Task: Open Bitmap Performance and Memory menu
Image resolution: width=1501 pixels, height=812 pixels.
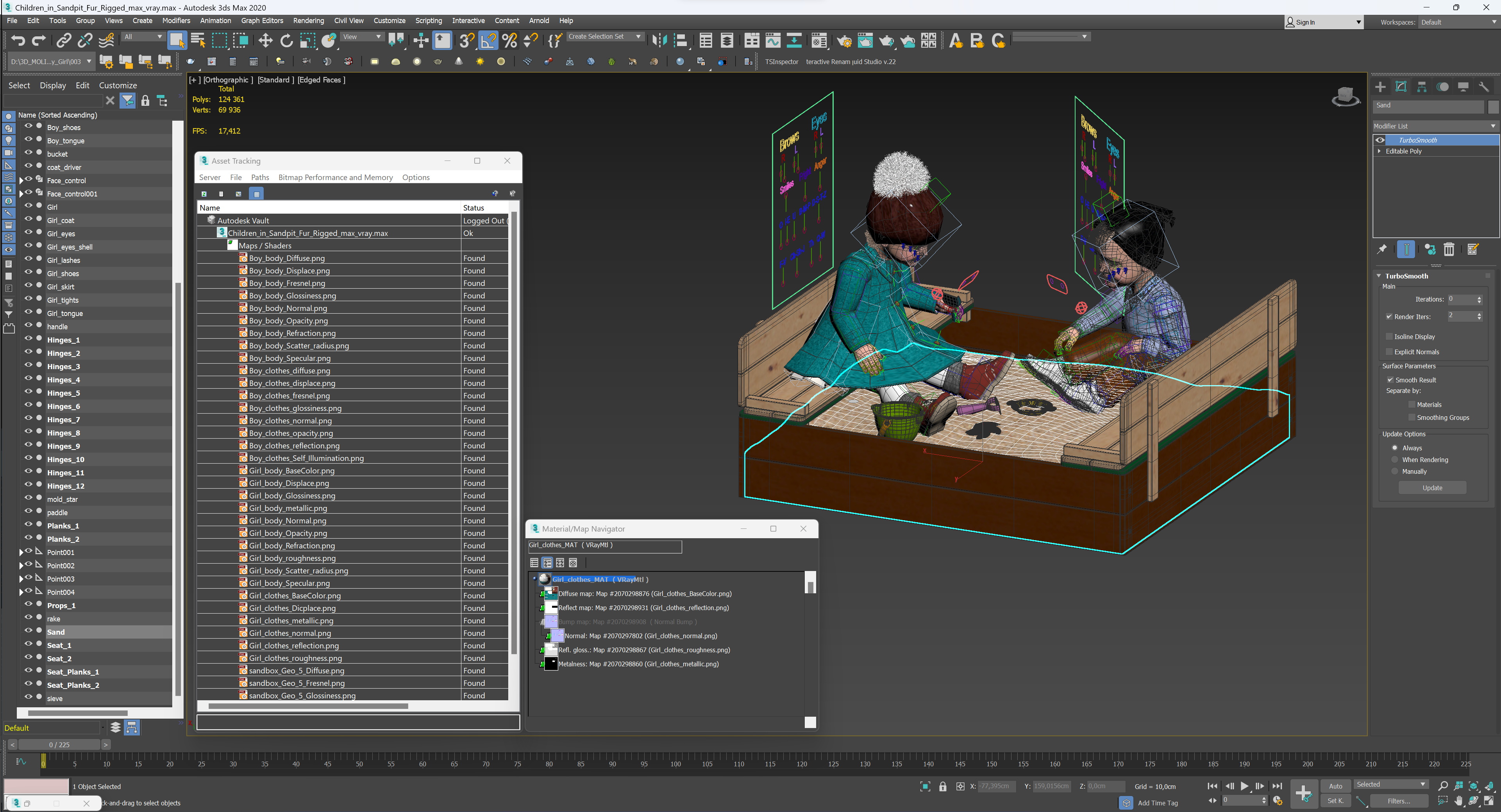Action: [336, 177]
